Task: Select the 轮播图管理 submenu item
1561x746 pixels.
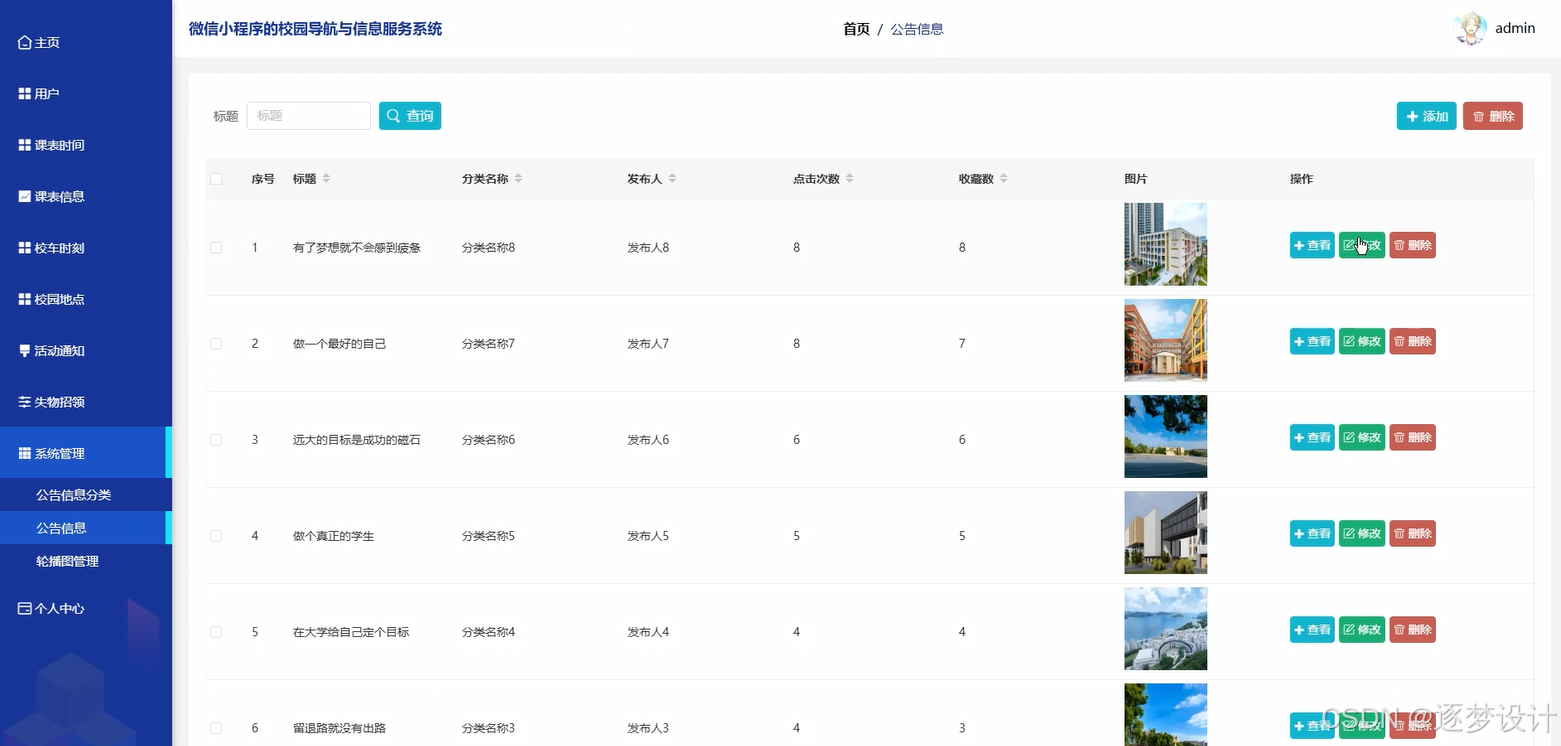Action: click(86, 561)
